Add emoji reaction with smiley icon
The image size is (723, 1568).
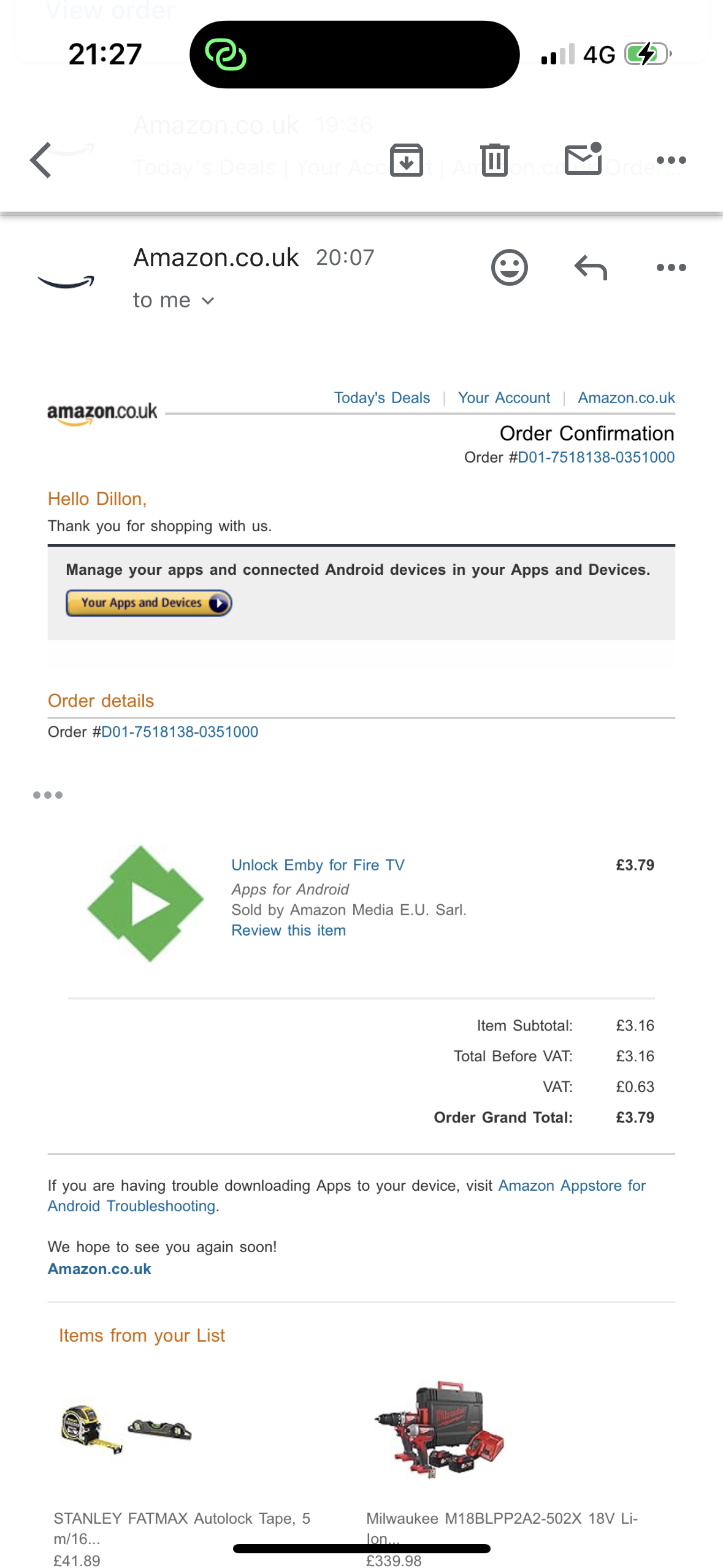tap(509, 267)
